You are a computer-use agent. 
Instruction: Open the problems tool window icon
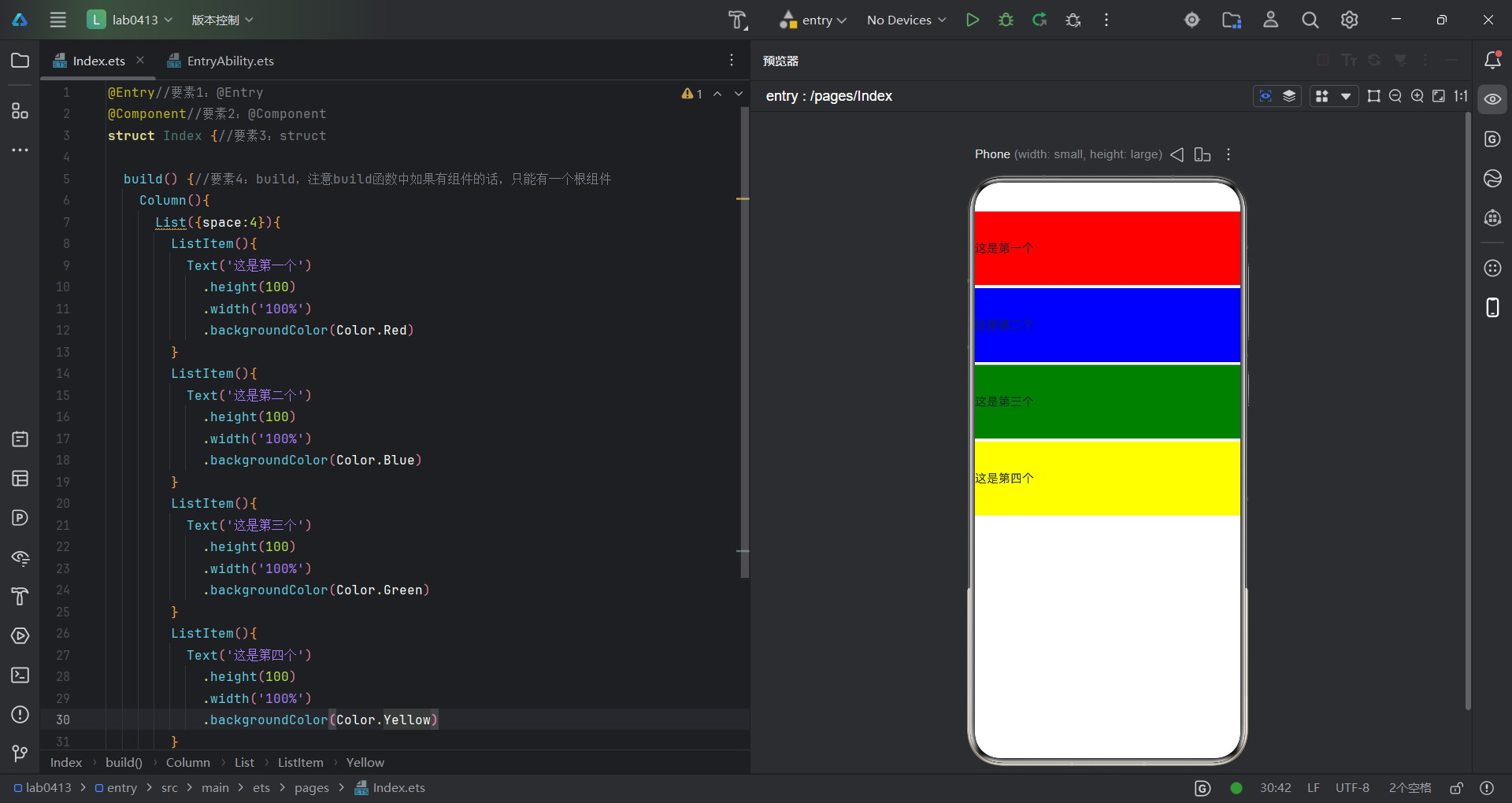point(20,714)
